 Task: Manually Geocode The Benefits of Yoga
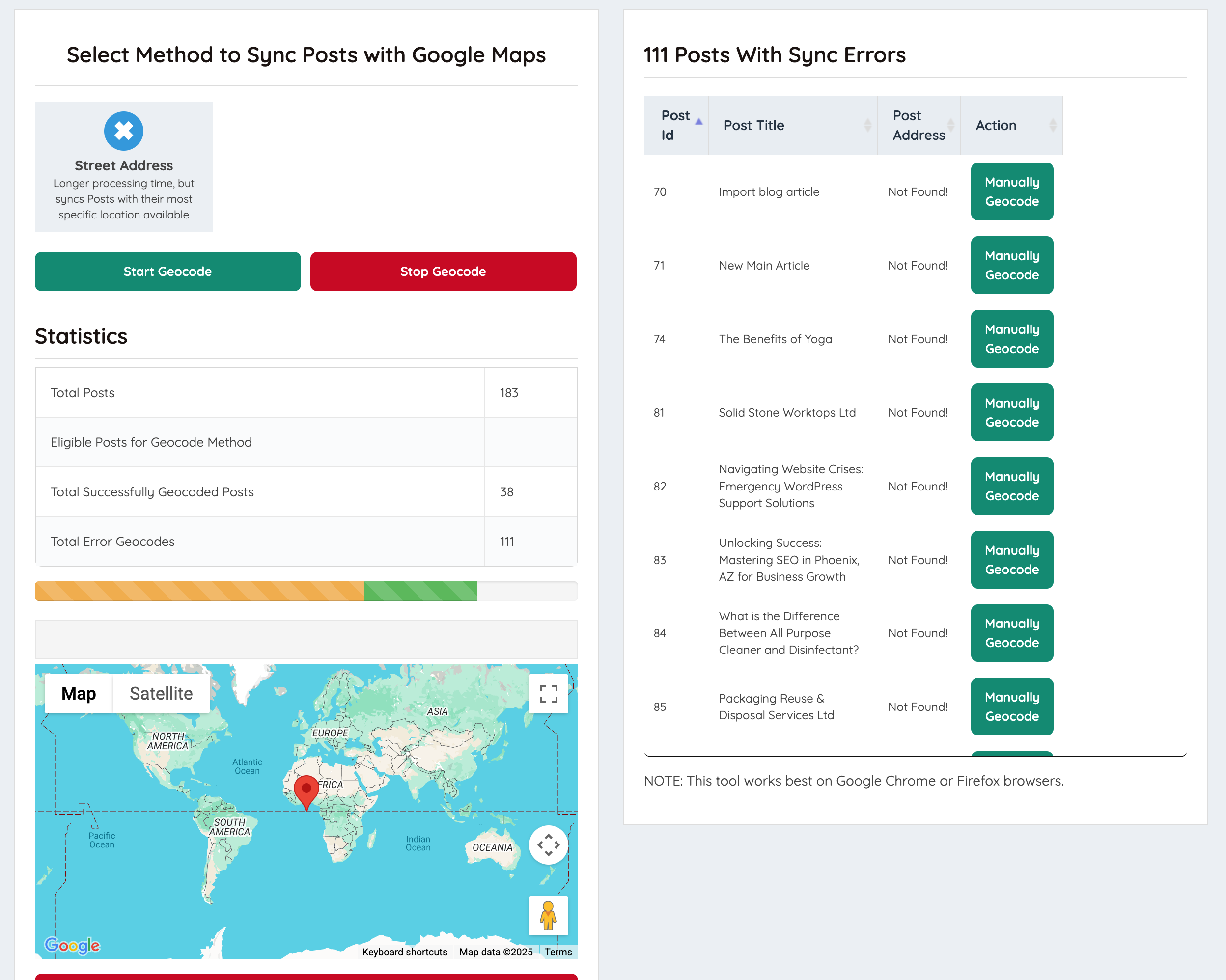click(1012, 339)
